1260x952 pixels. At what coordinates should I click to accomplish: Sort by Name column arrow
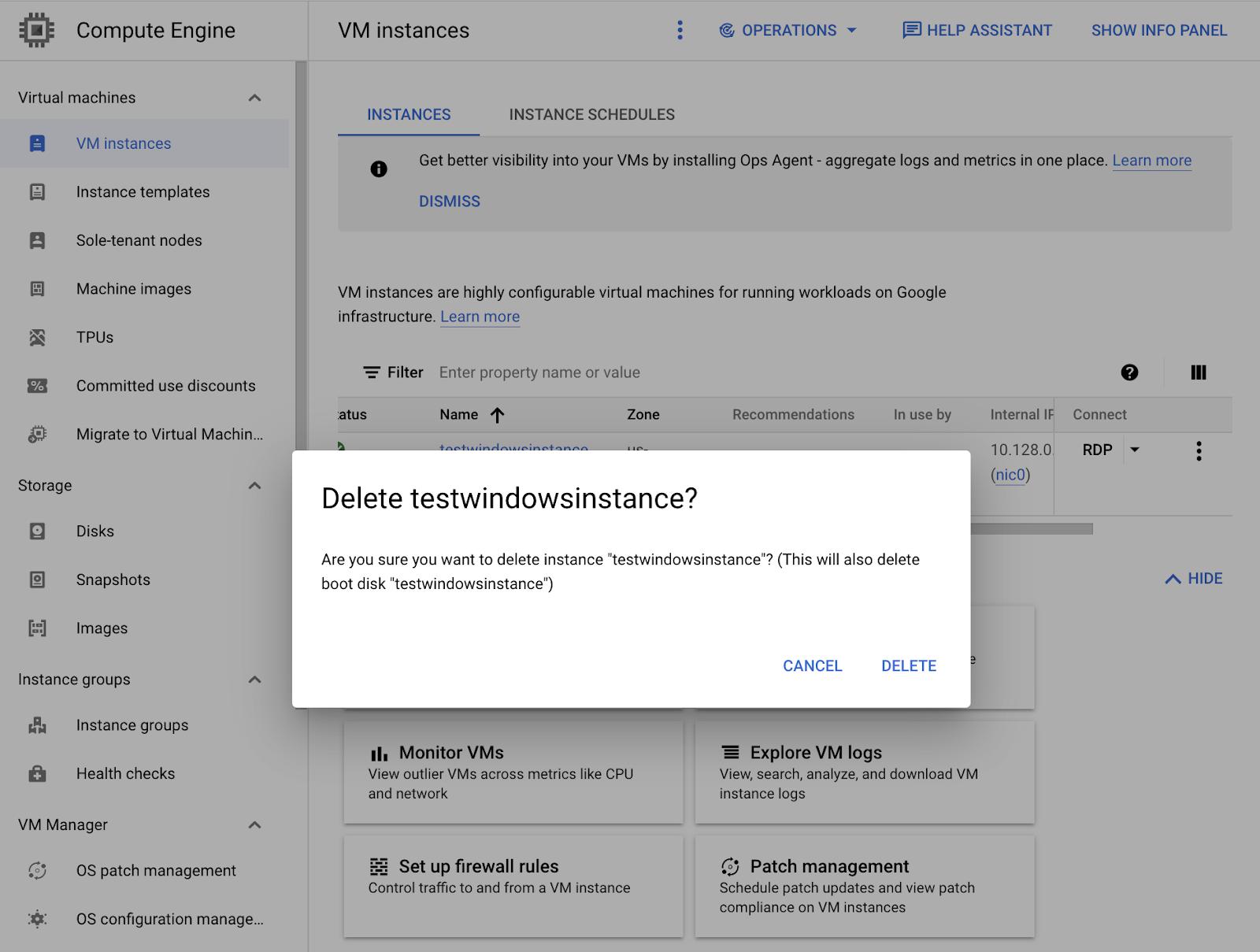(497, 415)
